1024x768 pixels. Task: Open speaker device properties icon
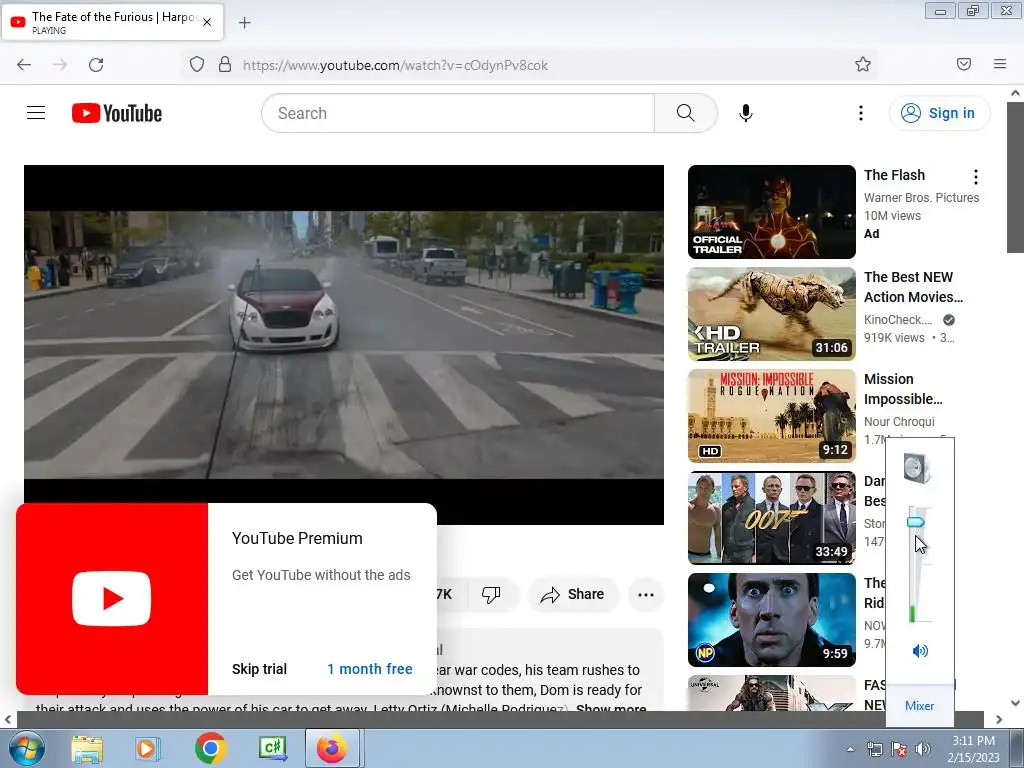(x=917, y=468)
